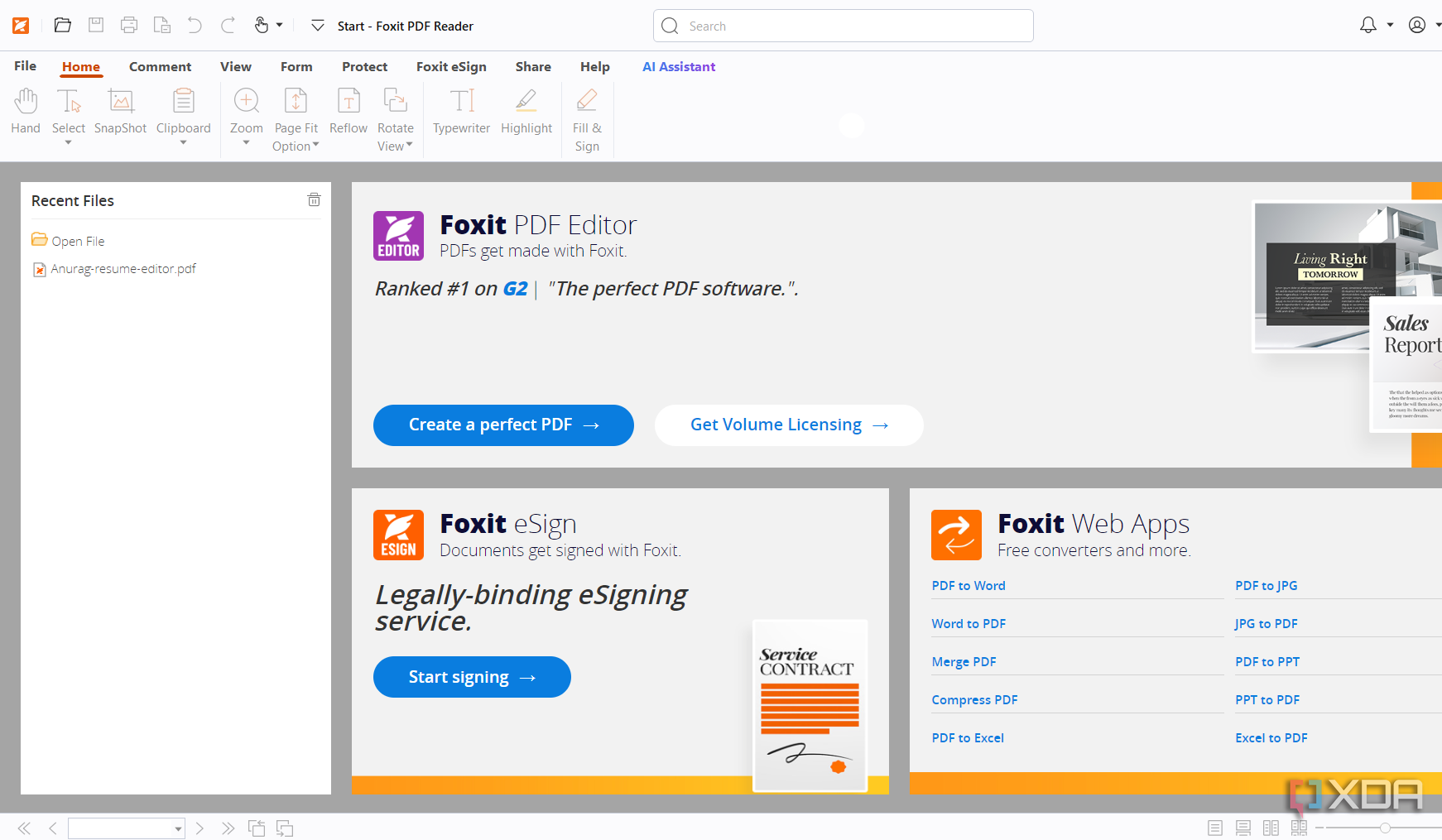This screenshot has height=840, width=1442.
Task: Switch to single page view mode
Action: tap(1215, 828)
